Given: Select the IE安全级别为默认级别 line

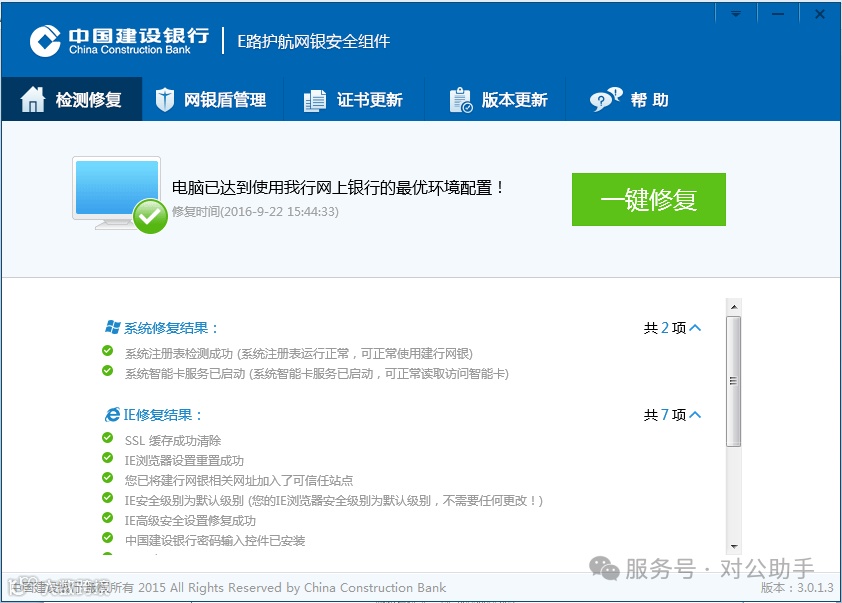Looking at the screenshot, I should click(333, 500).
